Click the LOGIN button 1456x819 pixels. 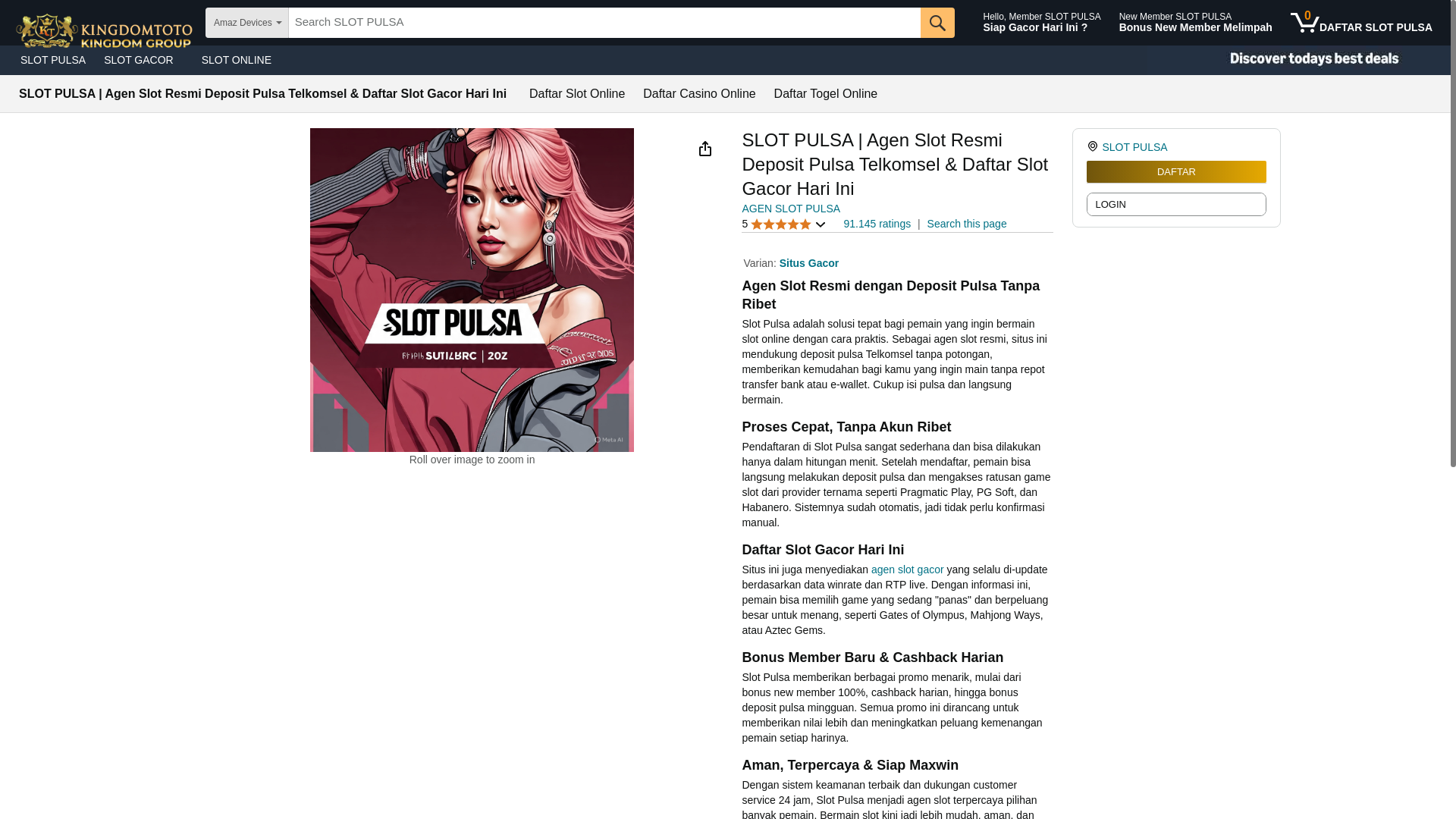(1176, 205)
